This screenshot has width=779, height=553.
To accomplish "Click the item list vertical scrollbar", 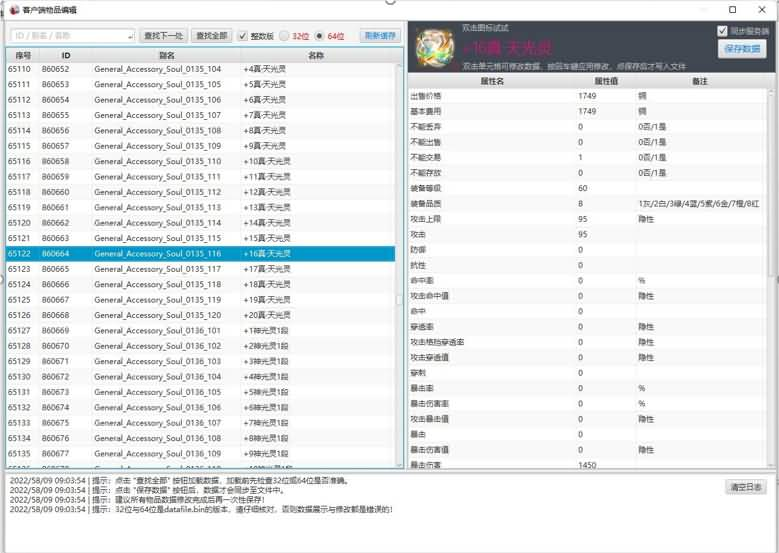I will click(x=400, y=250).
